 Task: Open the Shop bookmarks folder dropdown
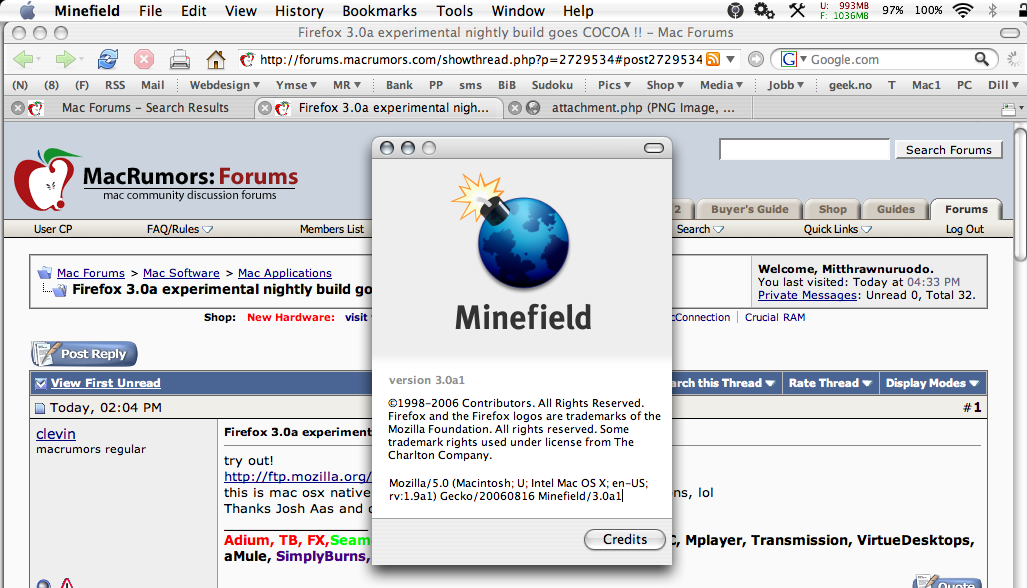(665, 85)
